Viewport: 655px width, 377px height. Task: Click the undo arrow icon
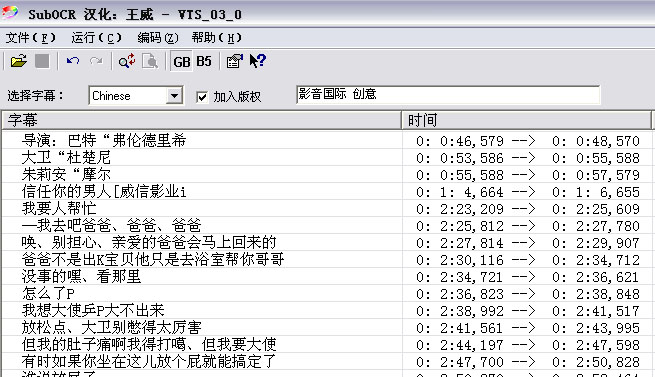point(73,61)
